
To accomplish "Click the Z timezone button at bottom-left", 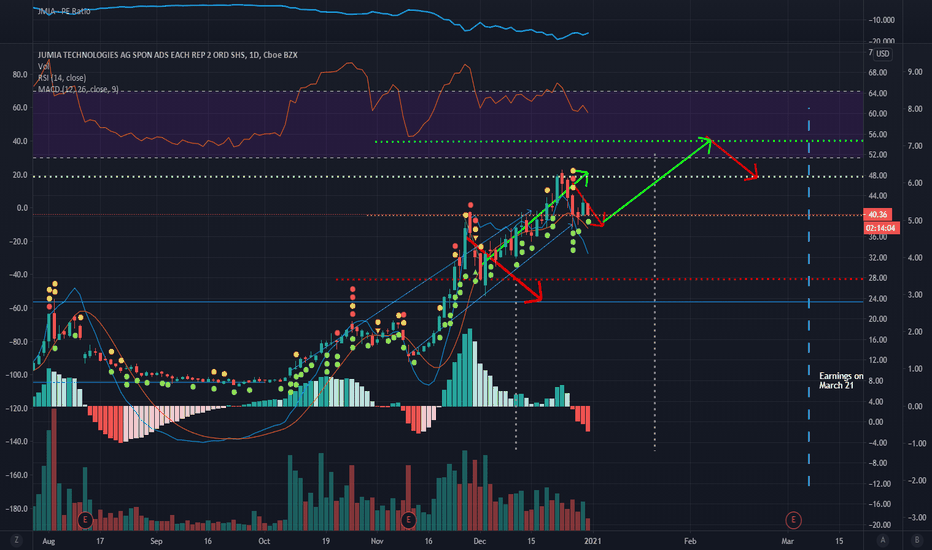I will 16,540.
